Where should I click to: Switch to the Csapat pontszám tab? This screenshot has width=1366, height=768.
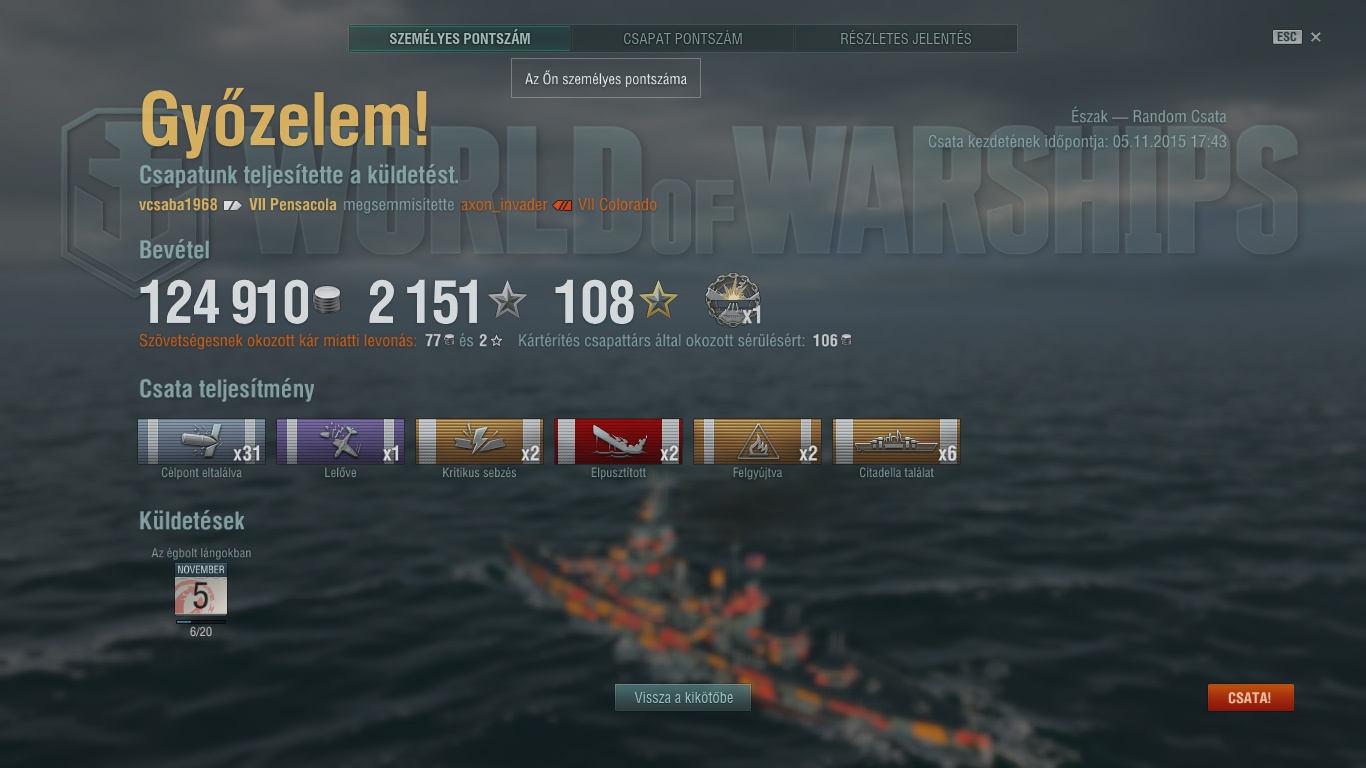[x=683, y=39]
